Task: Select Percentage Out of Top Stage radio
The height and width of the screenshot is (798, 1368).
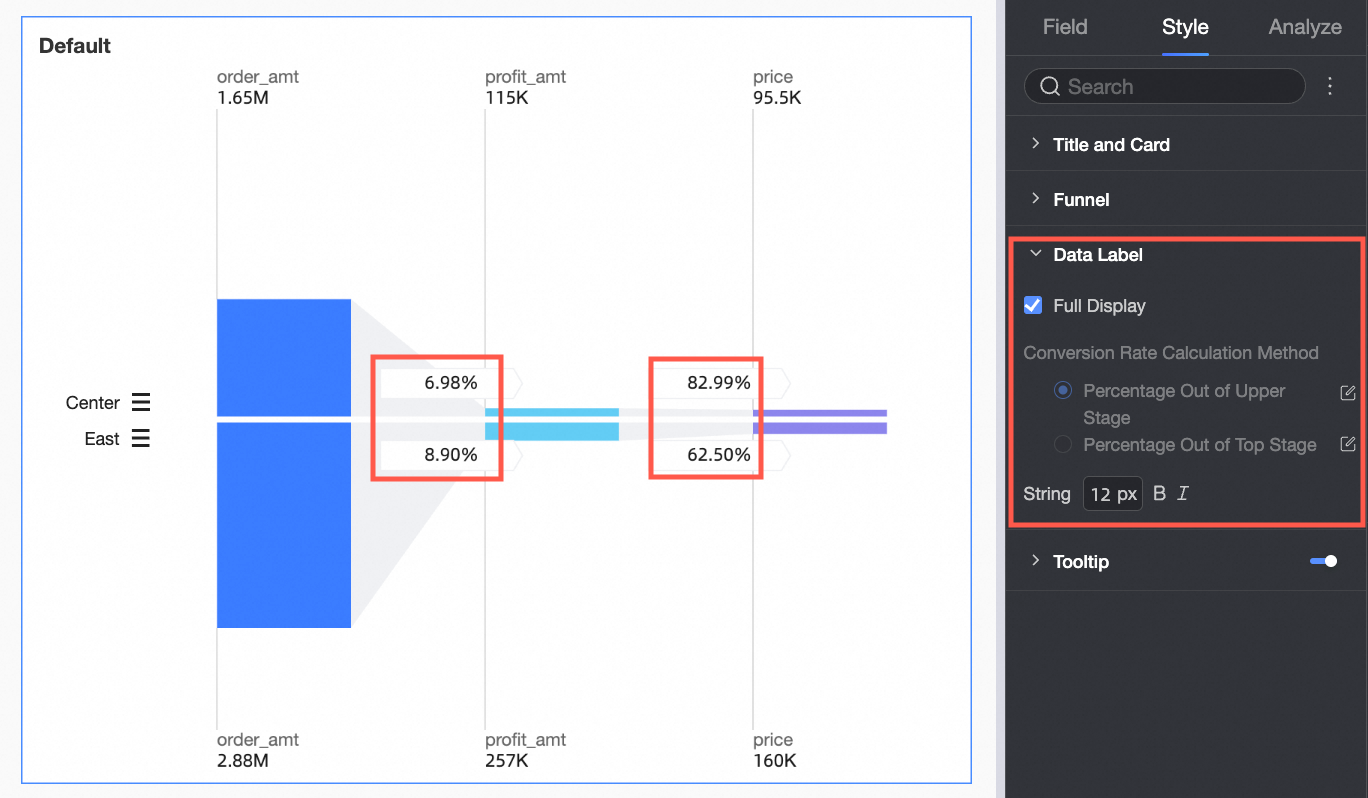Action: pos(1063,445)
